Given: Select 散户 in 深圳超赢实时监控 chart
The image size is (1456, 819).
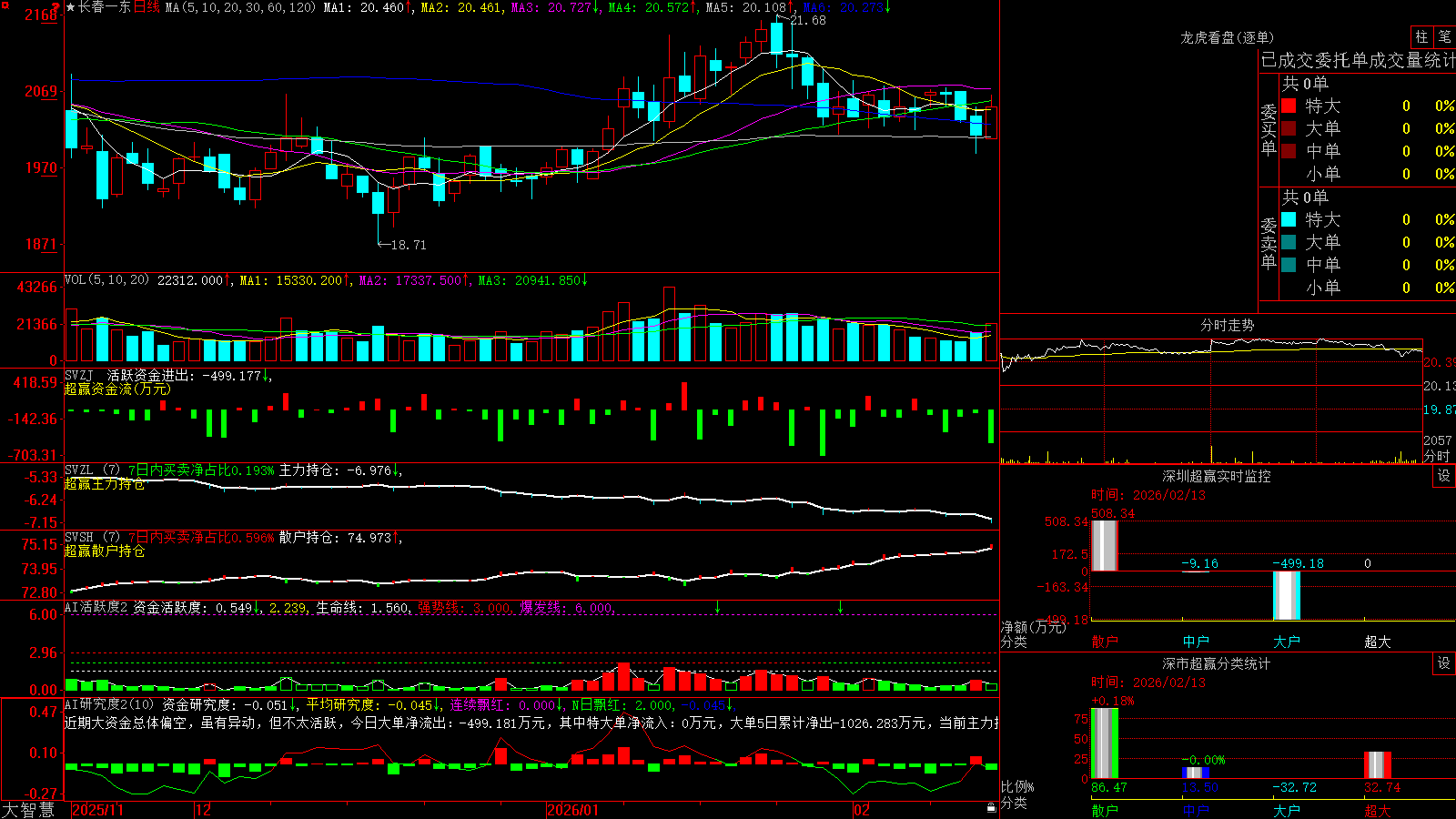Looking at the screenshot, I should 1105,642.
